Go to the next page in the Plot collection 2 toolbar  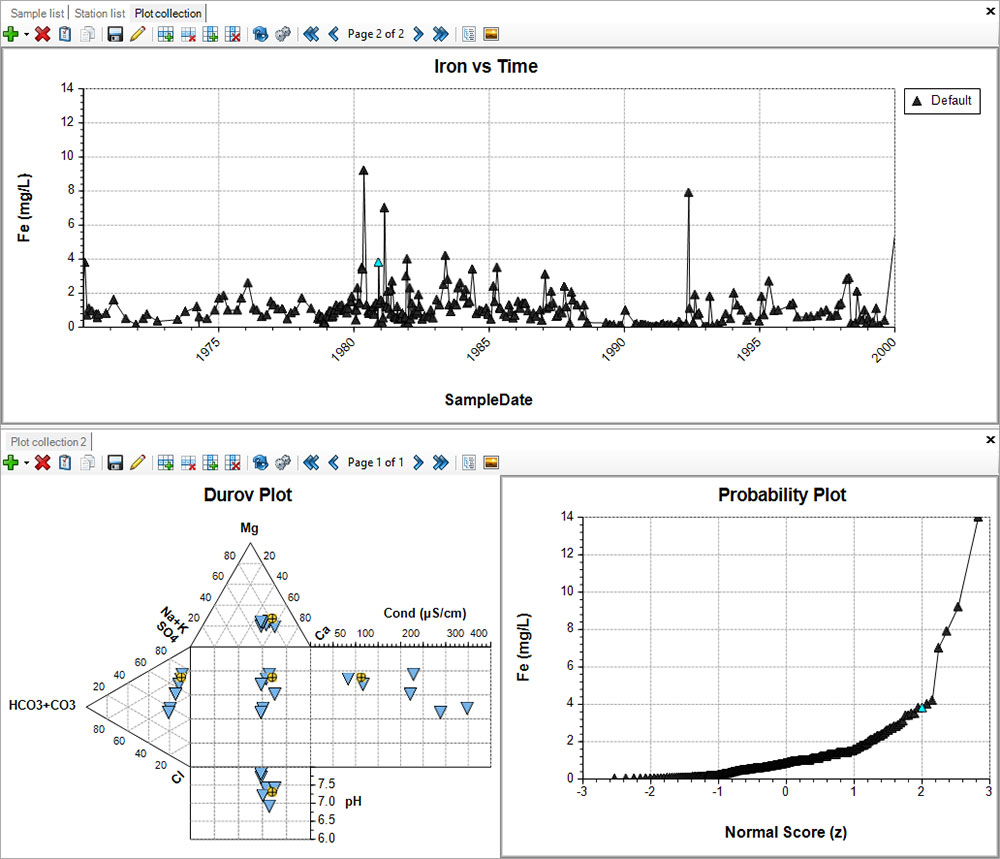pos(418,463)
